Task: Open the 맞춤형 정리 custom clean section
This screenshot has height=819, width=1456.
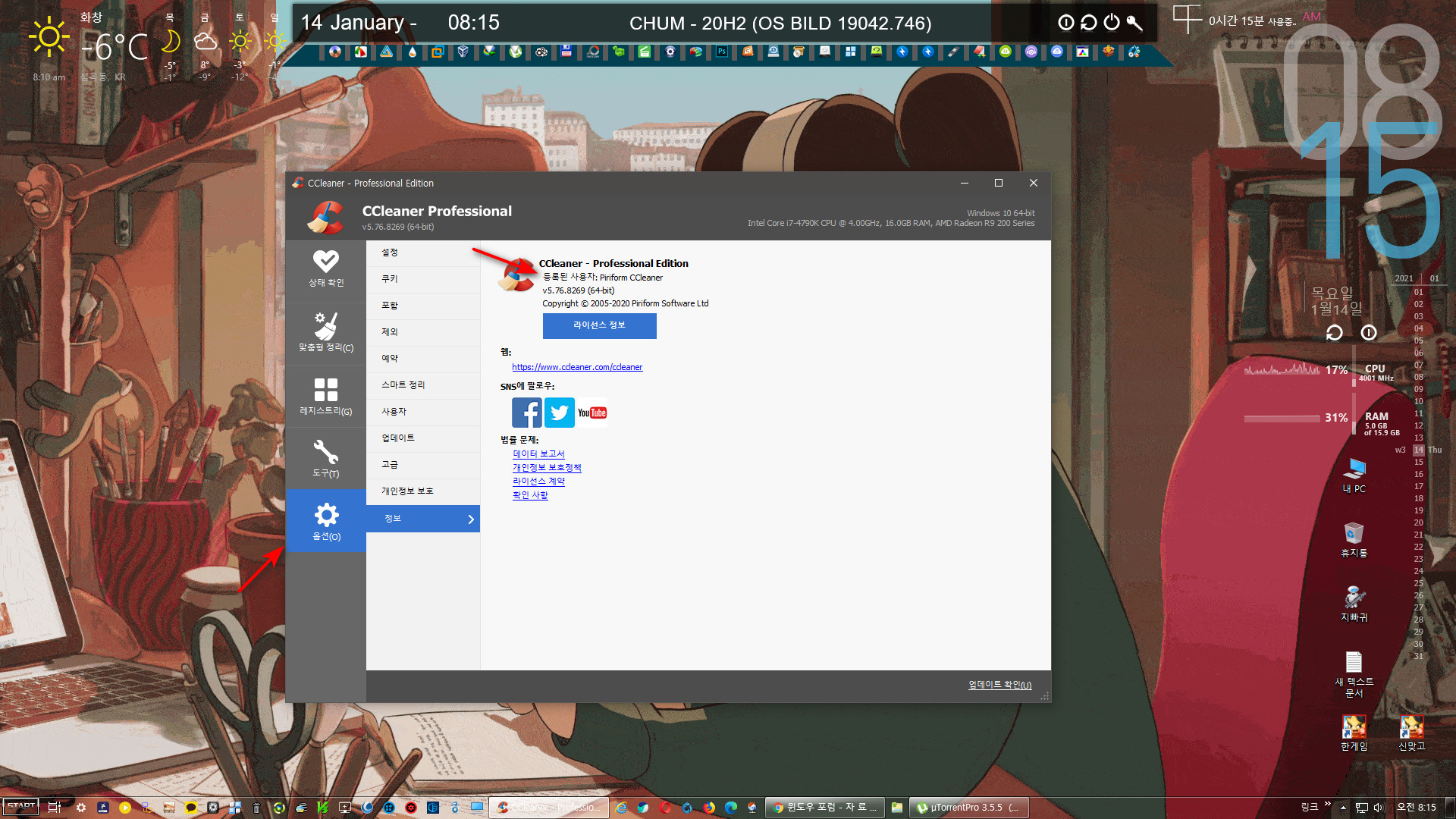Action: point(326,334)
